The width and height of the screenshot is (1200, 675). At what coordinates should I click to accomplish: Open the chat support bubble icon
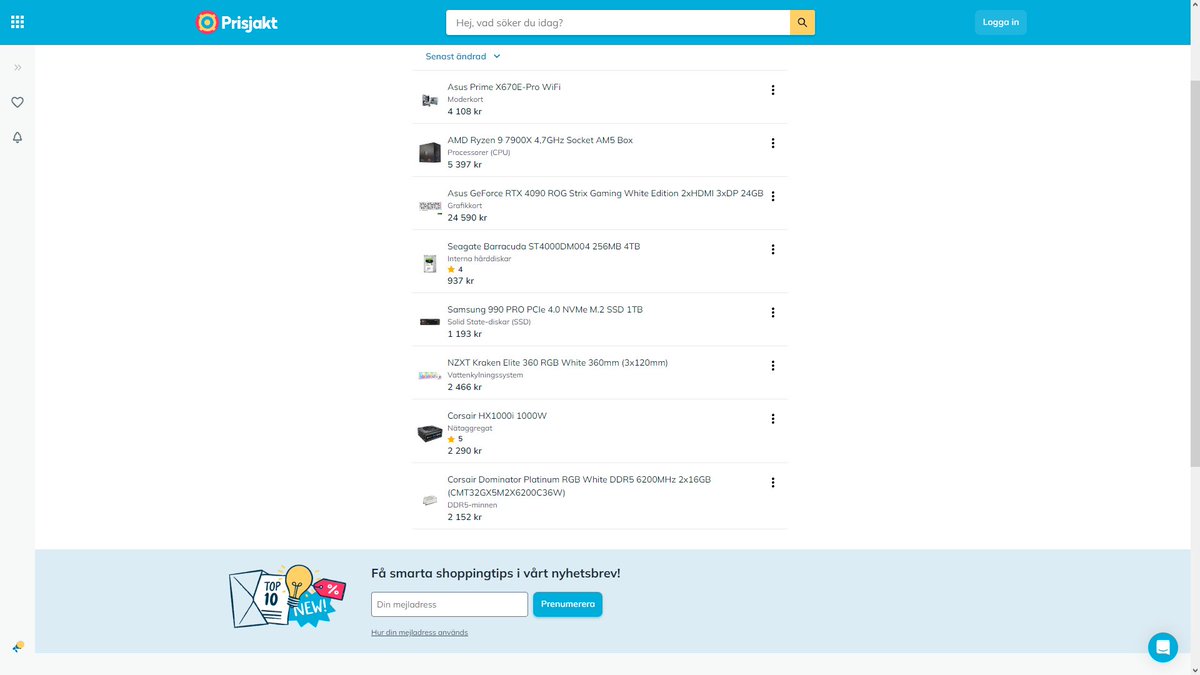point(1163,647)
